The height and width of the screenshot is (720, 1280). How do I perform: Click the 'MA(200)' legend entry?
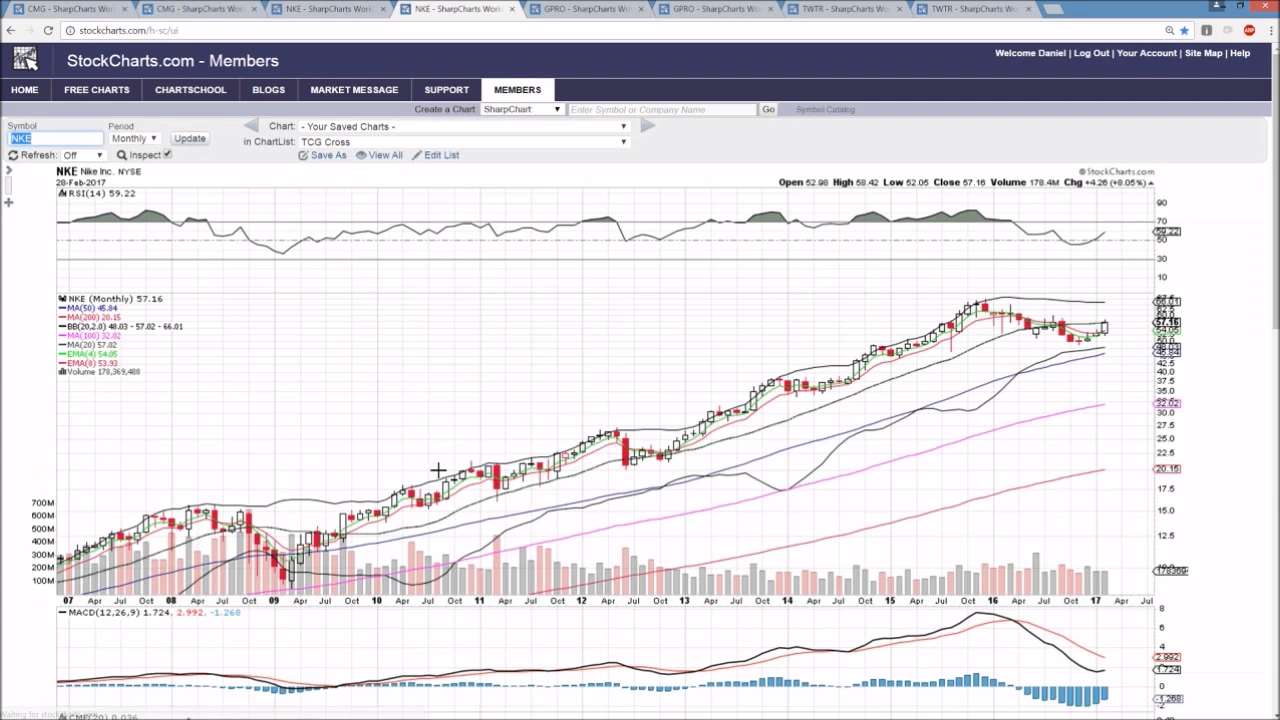(90, 317)
